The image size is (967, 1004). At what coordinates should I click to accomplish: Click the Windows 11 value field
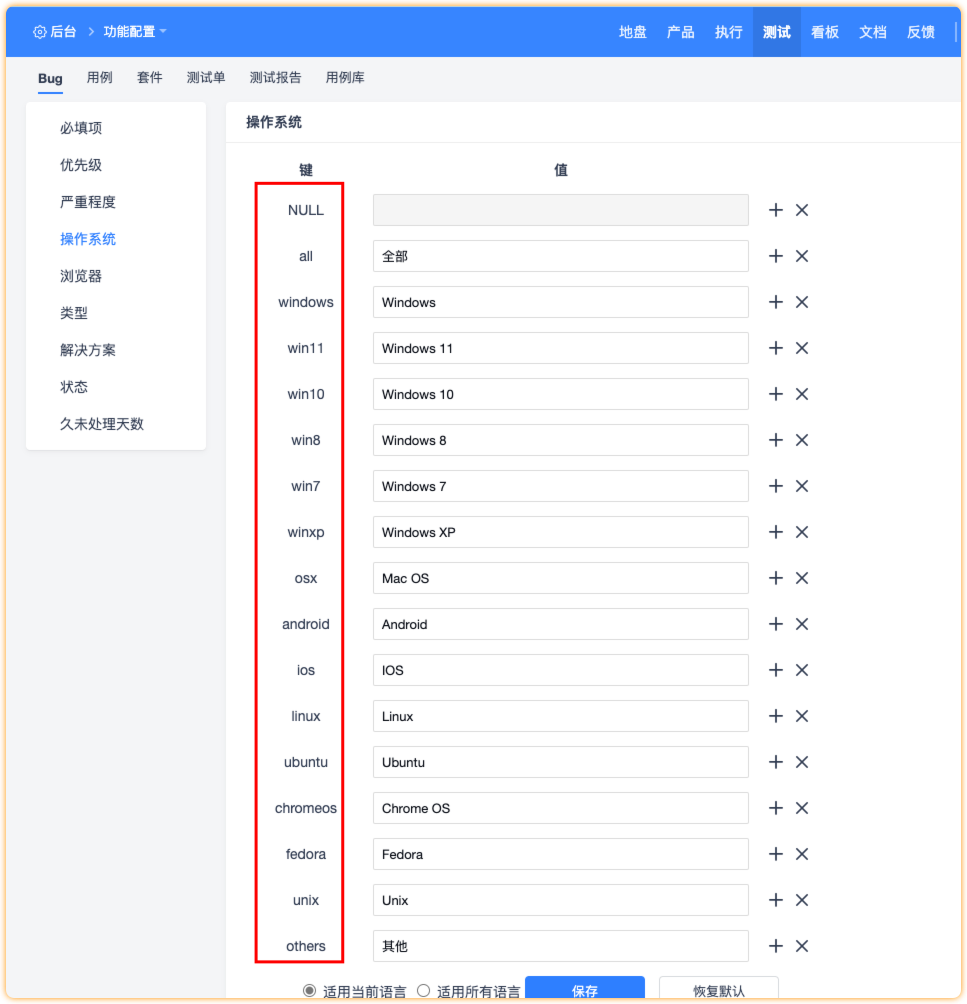click(560, 348)
